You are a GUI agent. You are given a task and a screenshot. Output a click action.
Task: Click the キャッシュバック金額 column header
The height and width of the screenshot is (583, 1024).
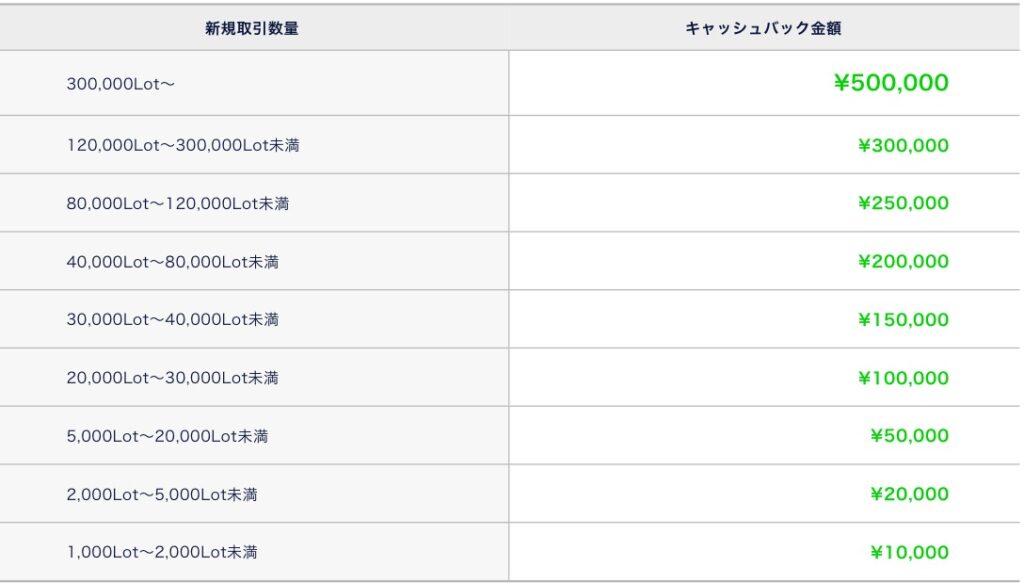click(x=763, y=28)
